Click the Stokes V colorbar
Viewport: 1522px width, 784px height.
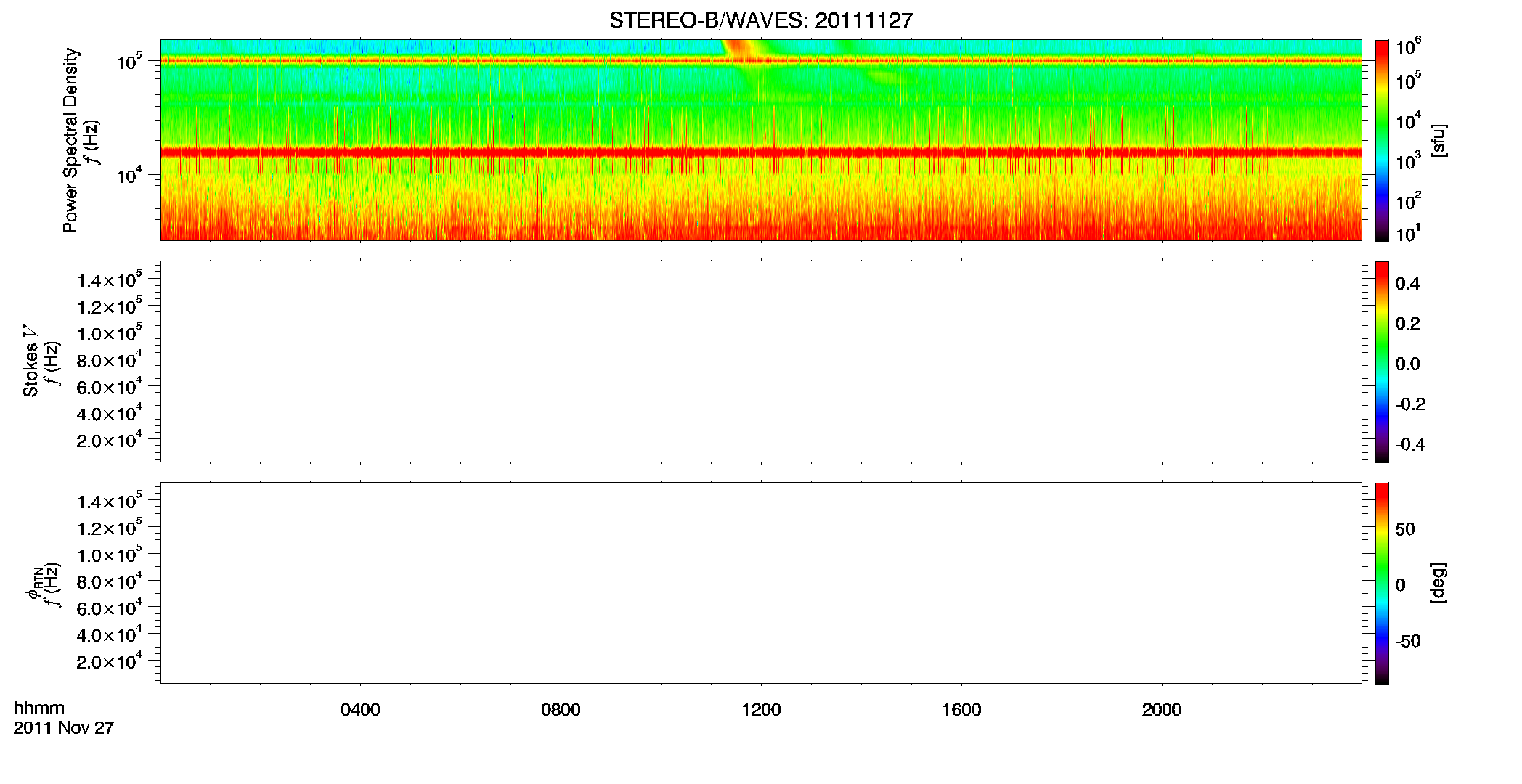(1382, 362)
